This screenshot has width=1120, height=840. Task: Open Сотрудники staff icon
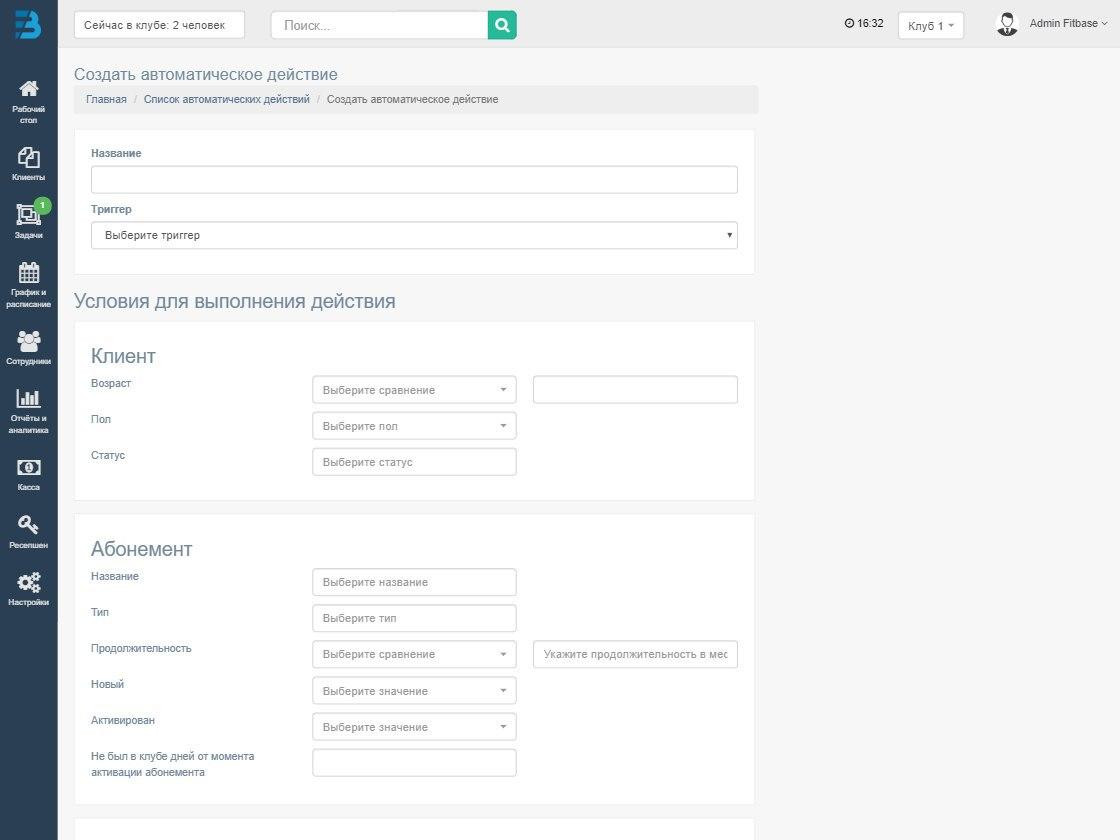(29, 342)
